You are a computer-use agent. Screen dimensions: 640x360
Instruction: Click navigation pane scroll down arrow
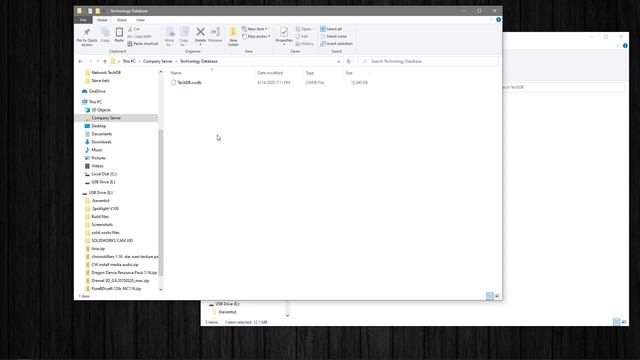pyautogui.click(x=160, y=289)
